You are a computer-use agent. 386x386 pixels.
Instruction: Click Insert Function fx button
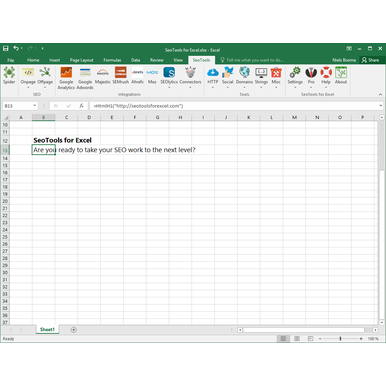point(81,106)
